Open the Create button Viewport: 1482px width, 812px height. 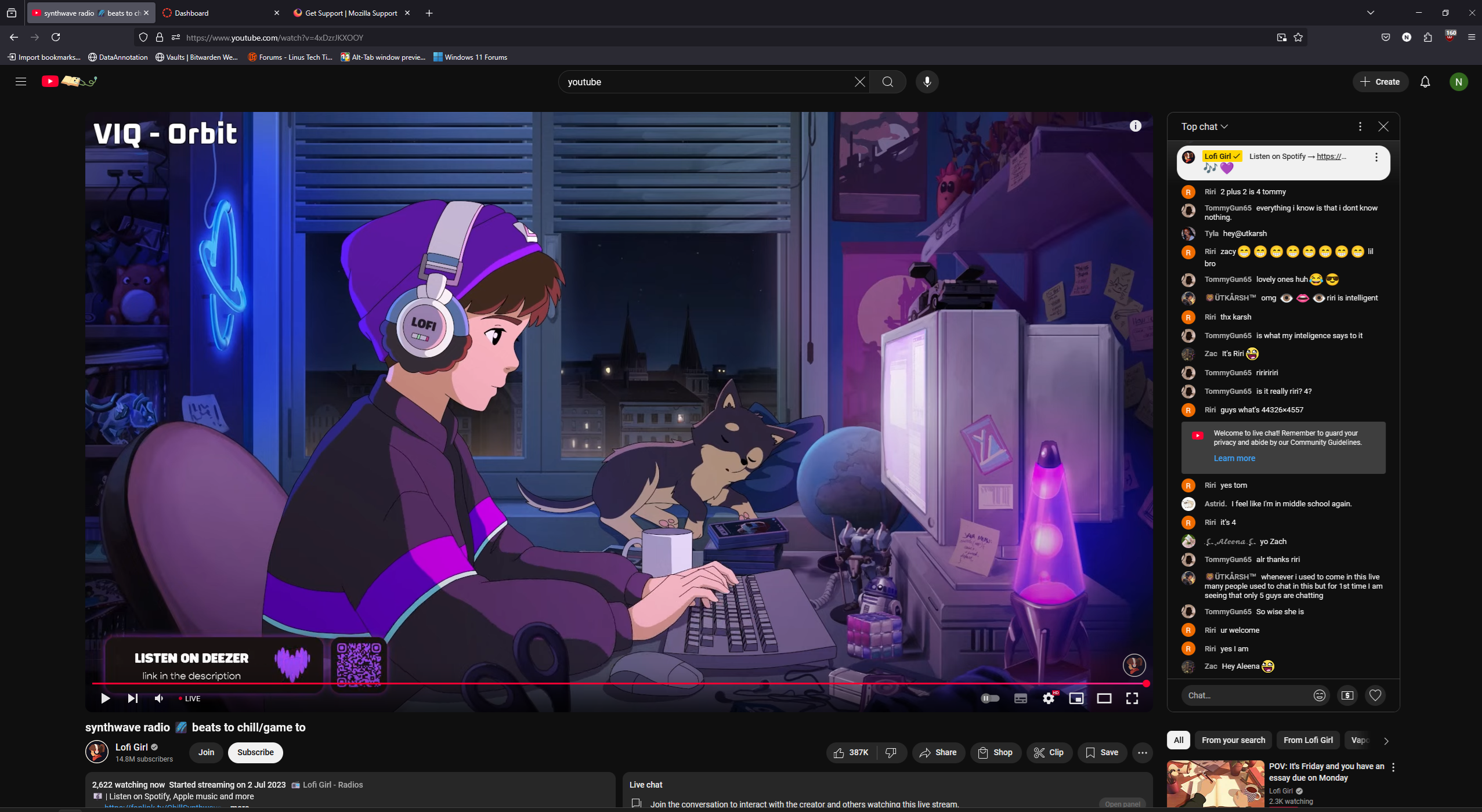pos(1380,82)
